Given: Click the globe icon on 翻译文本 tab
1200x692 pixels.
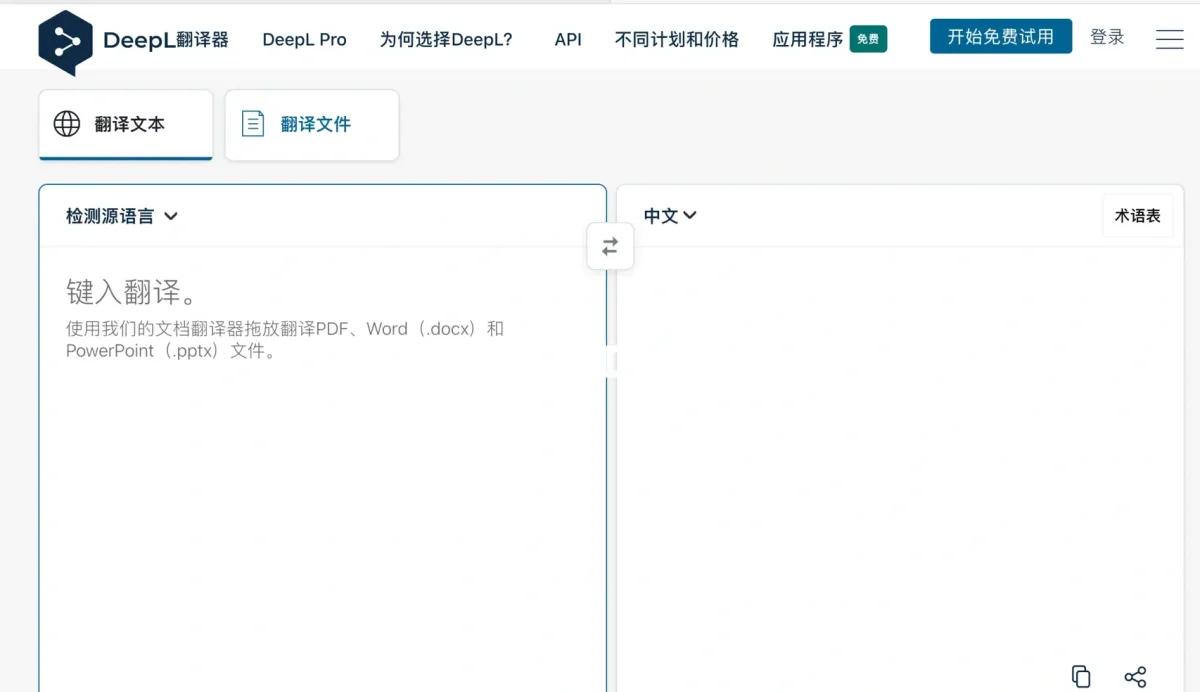Looking at the screenshot, I should [67, 124].
